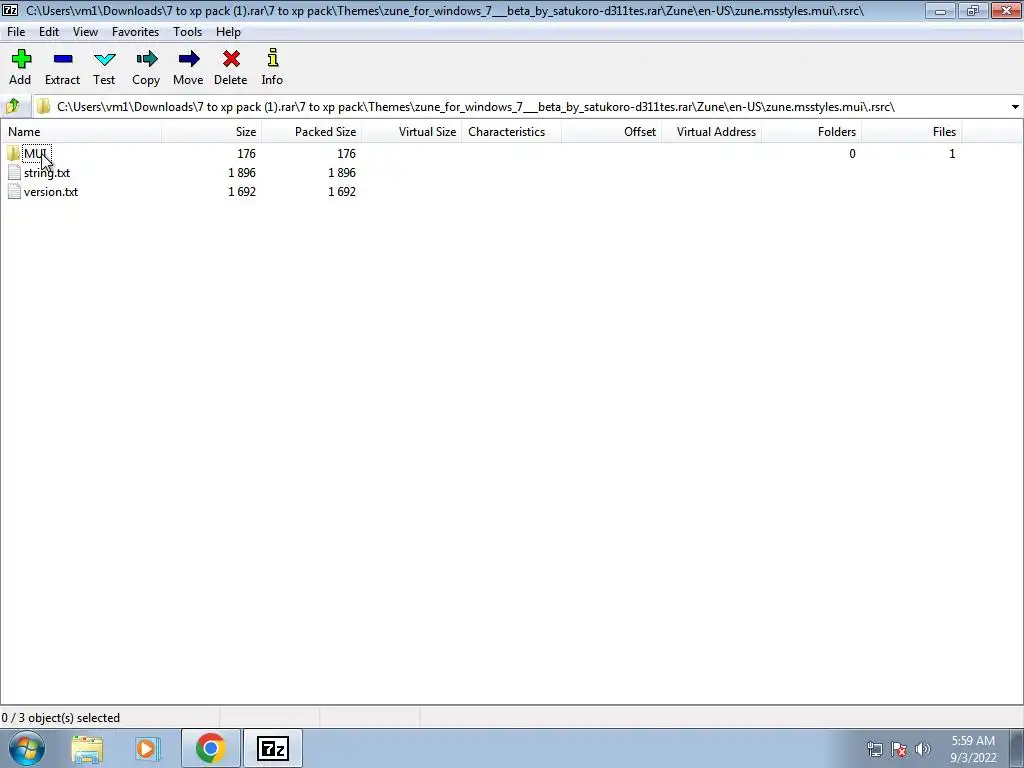
Task: Click the 7-Zip taskbar button
Action: click(x=273, y=748)
